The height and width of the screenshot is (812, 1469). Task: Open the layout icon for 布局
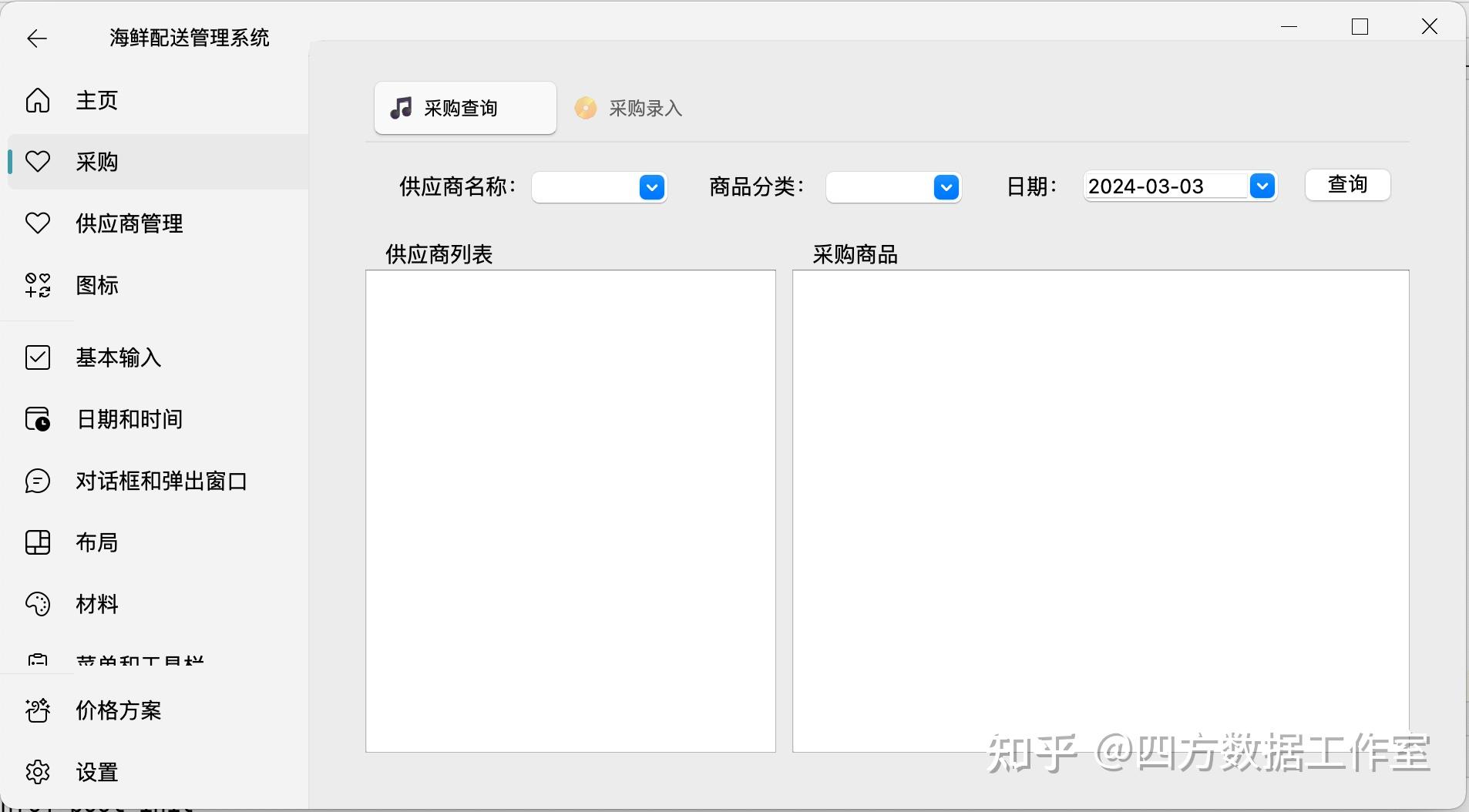tap(38, 542)
